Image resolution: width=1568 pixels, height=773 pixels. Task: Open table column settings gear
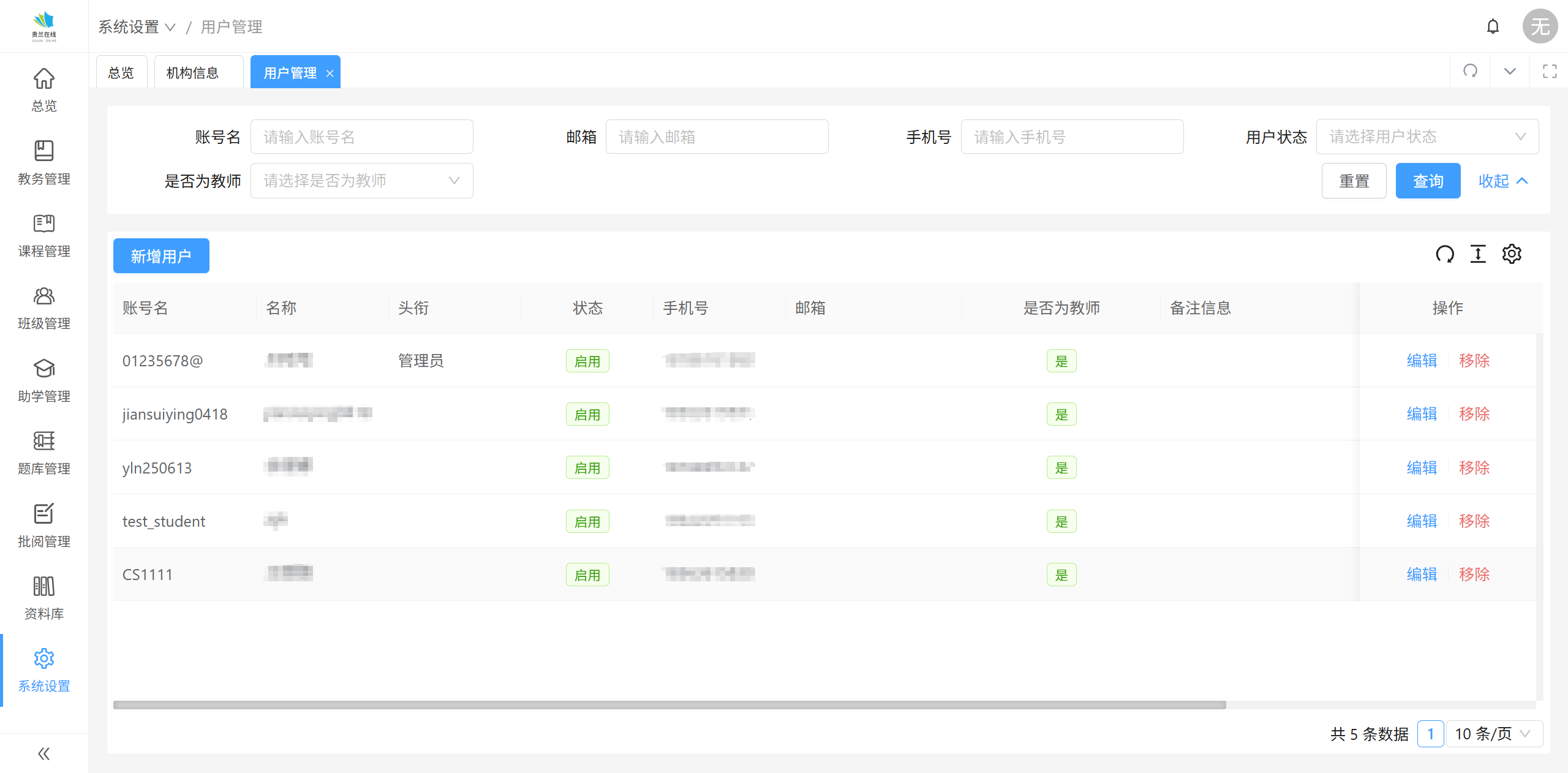(1512, 254)
